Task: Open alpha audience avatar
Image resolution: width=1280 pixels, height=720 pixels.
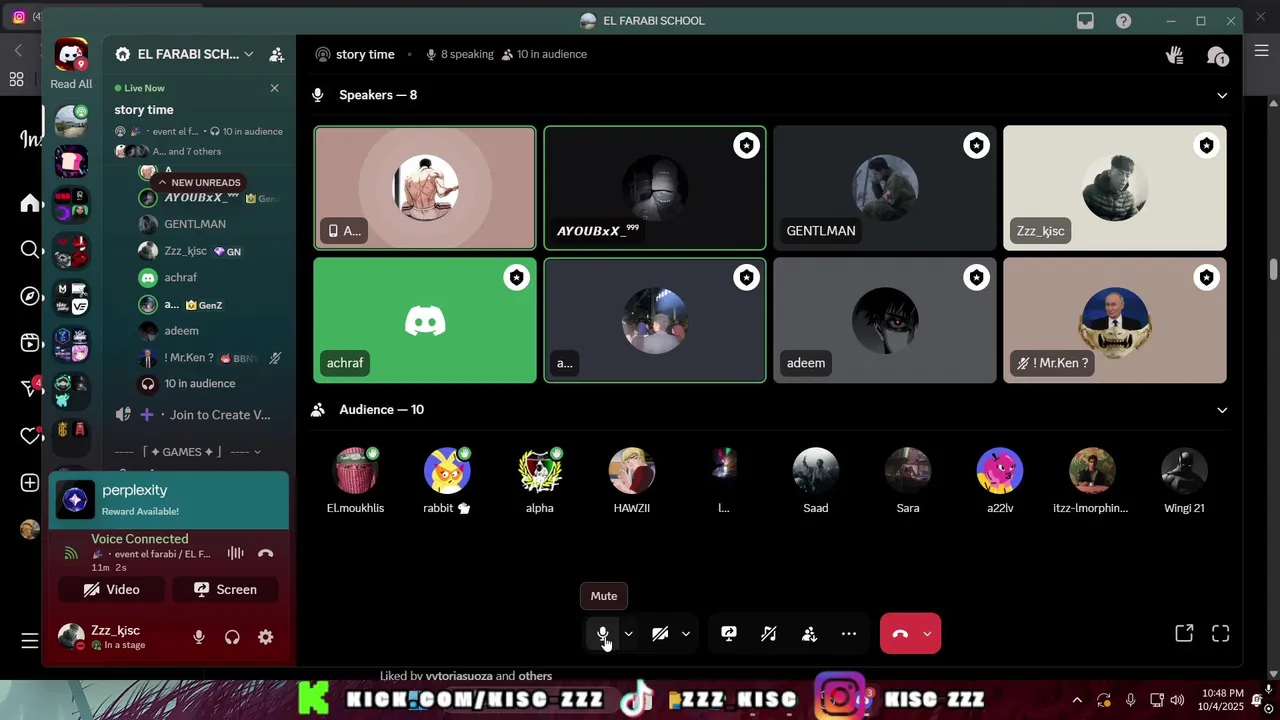Action: pyautogui.click(x=540, y=470)
